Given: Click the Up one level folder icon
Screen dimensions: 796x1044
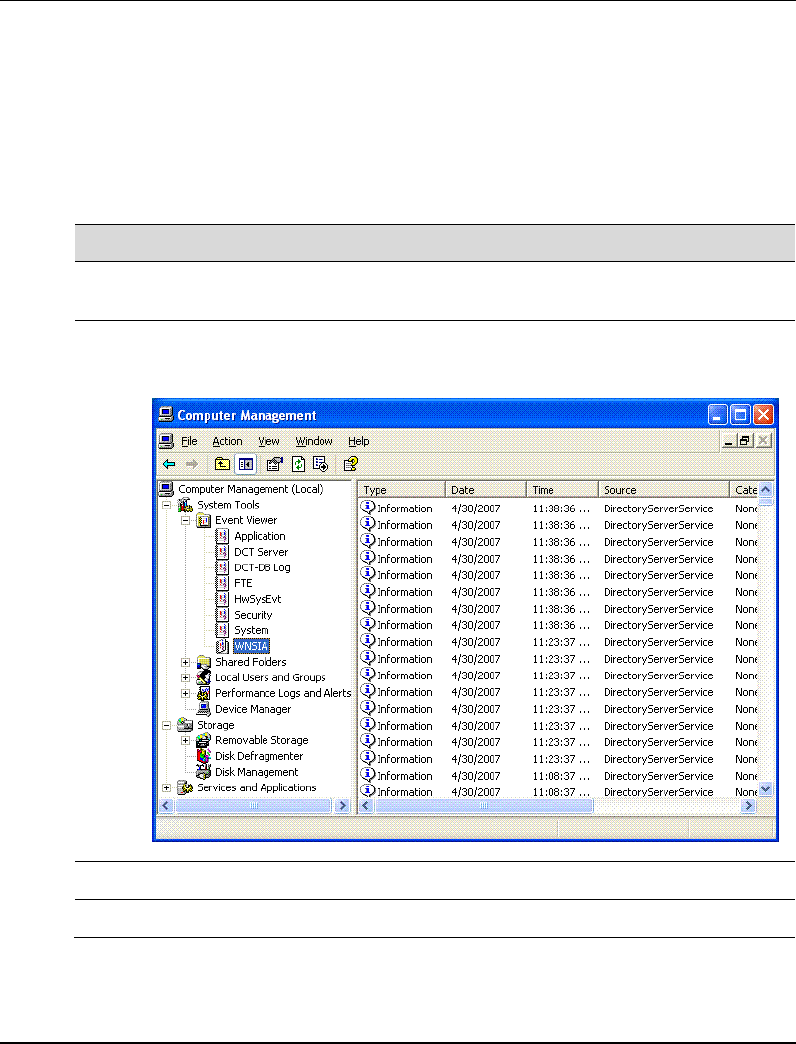Looking at the screenshot, I should (222, 464).
